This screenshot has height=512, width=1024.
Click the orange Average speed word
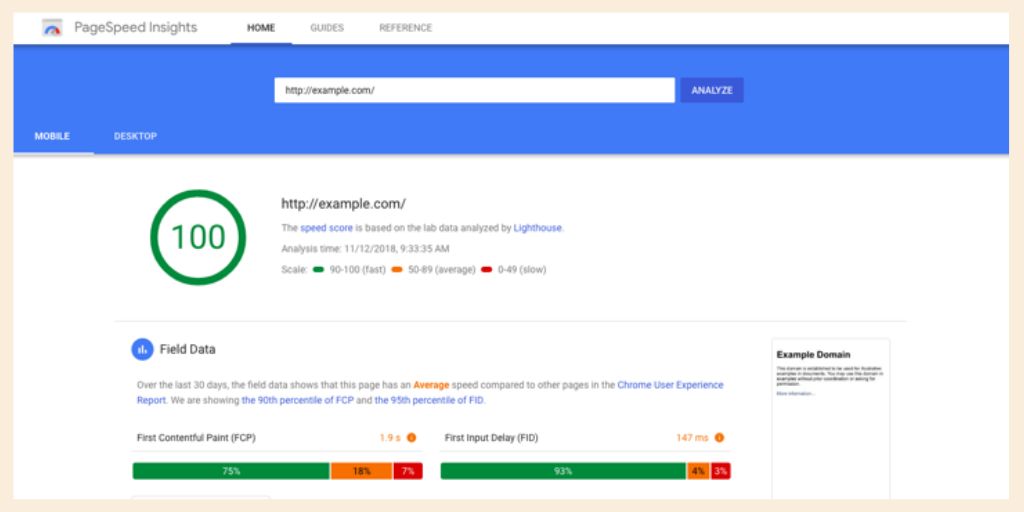pyautogui.click(x=431, y=385)
